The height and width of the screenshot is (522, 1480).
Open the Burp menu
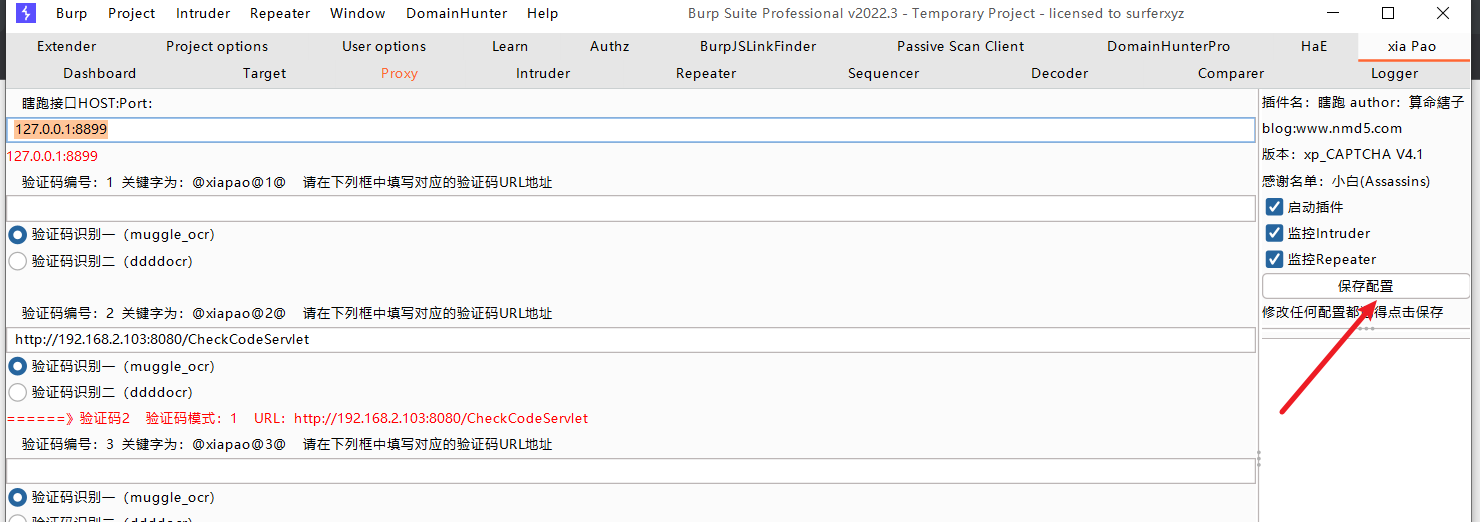click(71, 13)
